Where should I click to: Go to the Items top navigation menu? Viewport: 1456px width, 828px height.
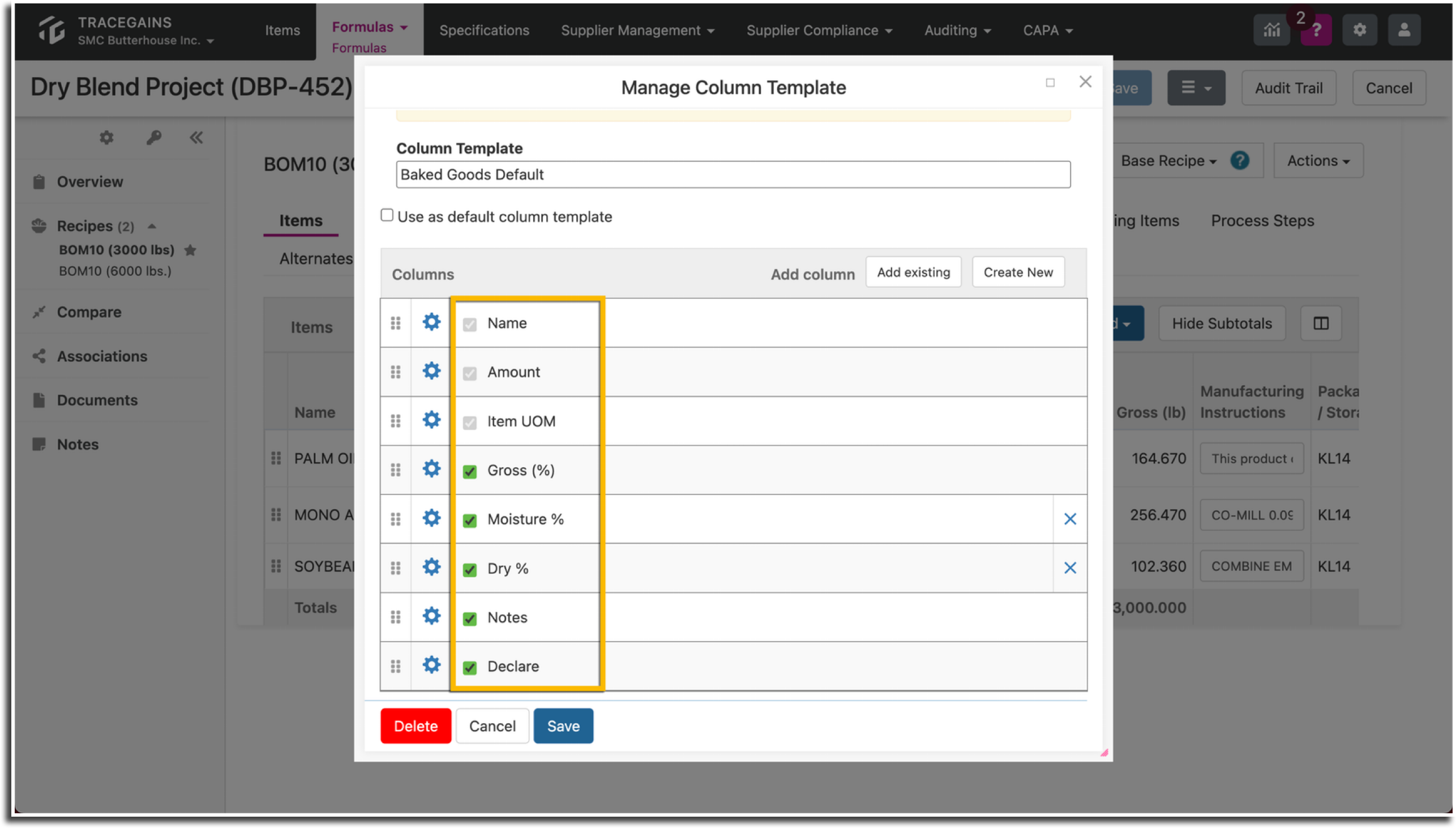pos(282,30)
